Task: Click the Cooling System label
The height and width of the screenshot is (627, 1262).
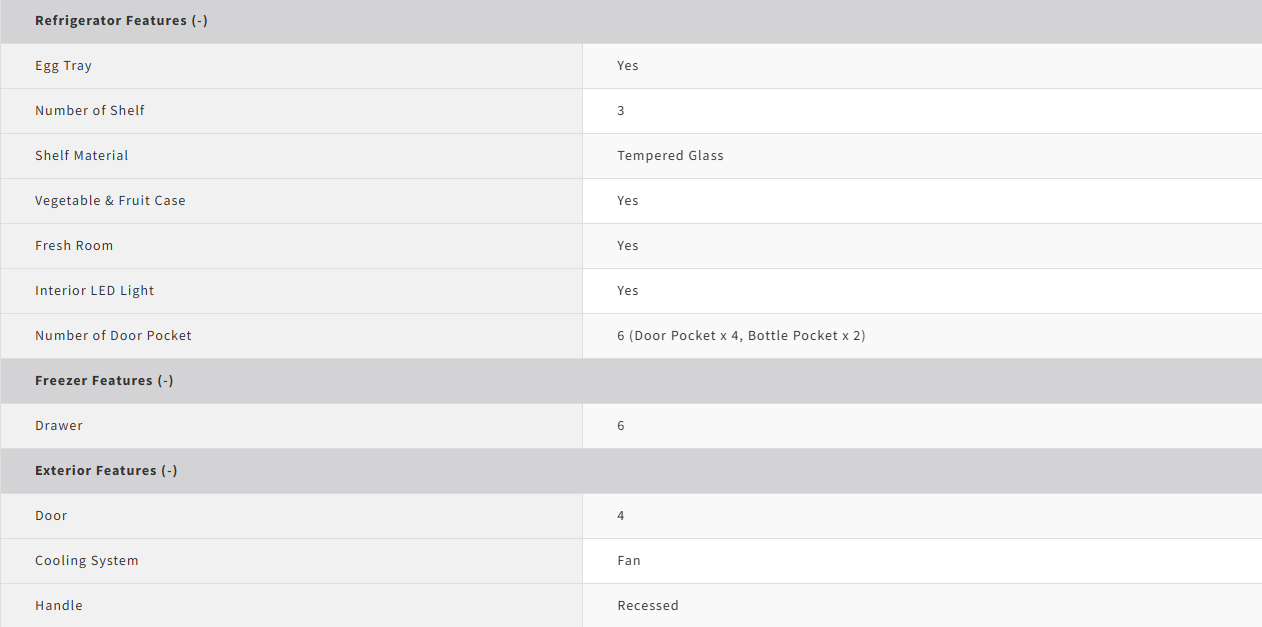Action: point(87,560)
